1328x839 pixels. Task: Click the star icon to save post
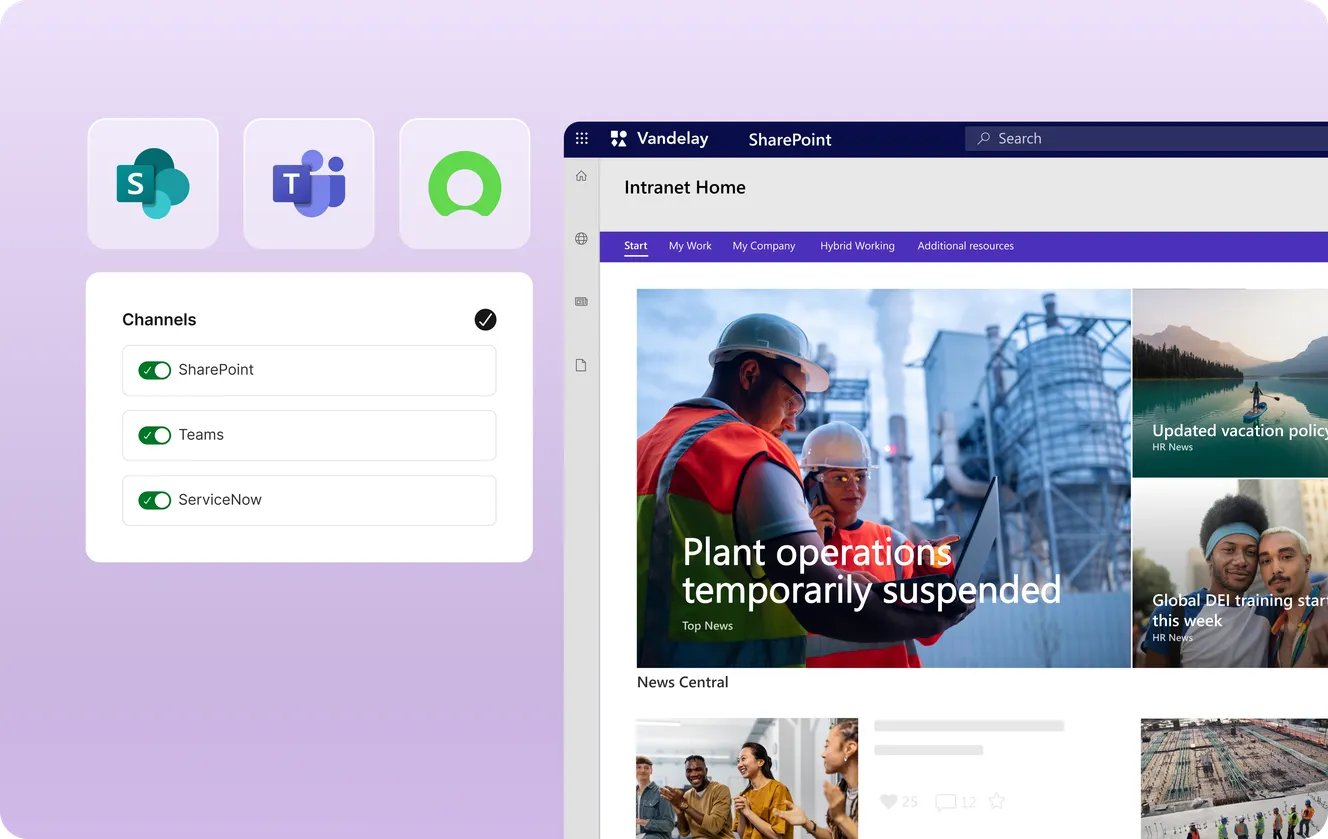click(x=996, y=801)
